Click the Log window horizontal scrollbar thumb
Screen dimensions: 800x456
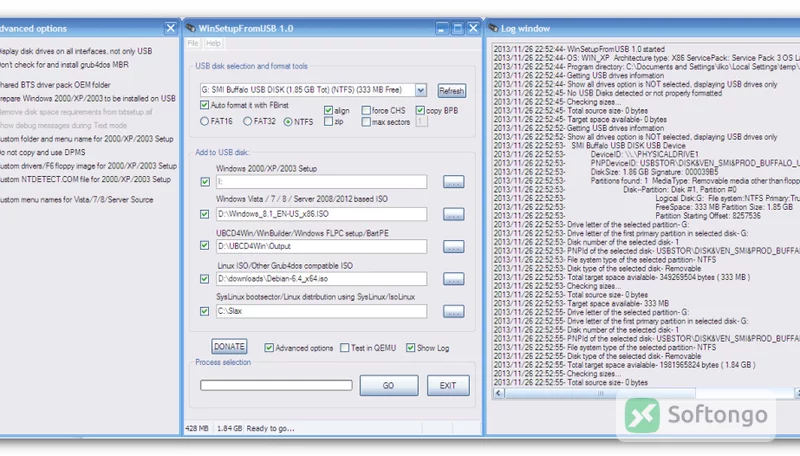[601, 393]
